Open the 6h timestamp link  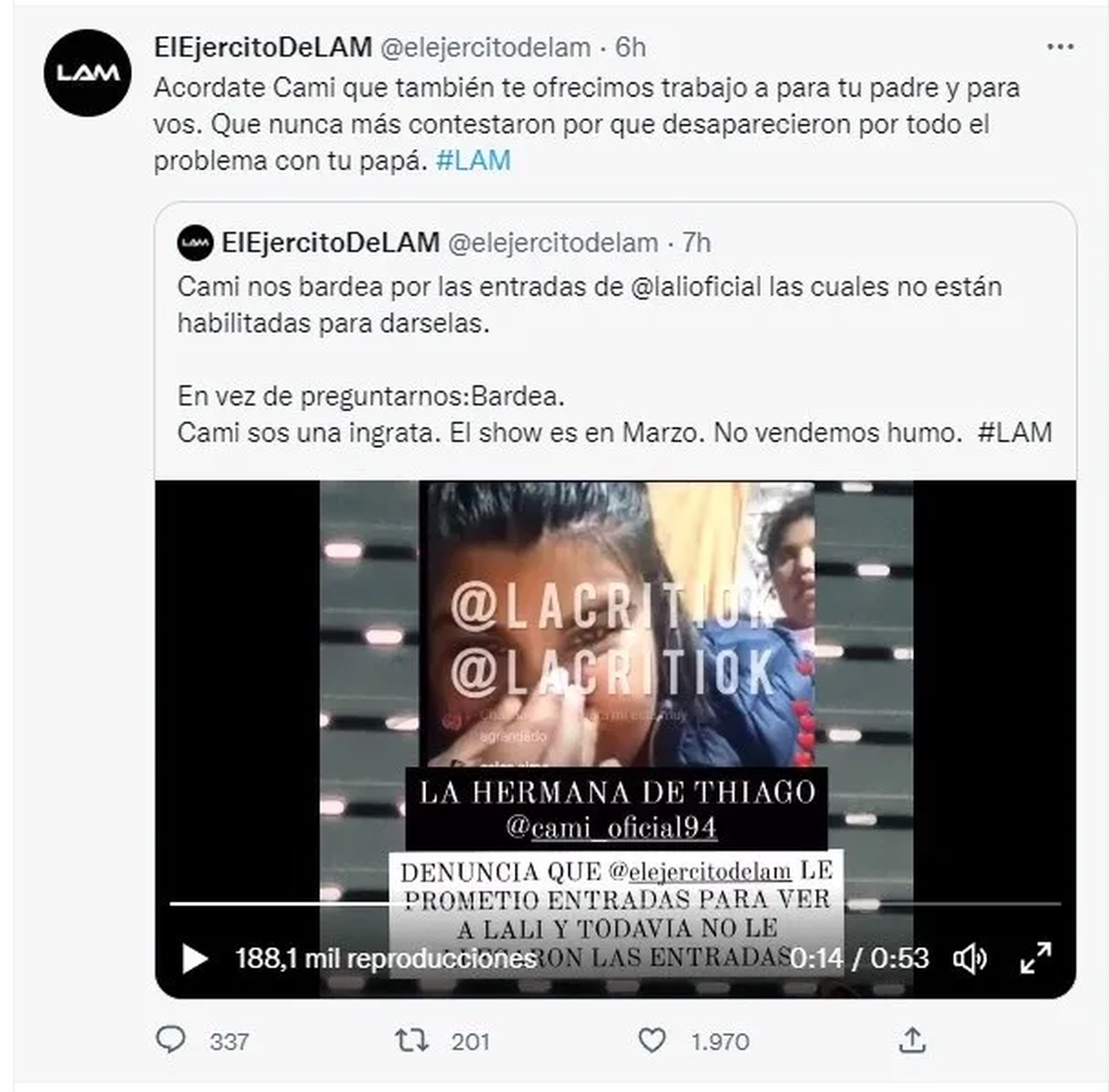point(631,47)
